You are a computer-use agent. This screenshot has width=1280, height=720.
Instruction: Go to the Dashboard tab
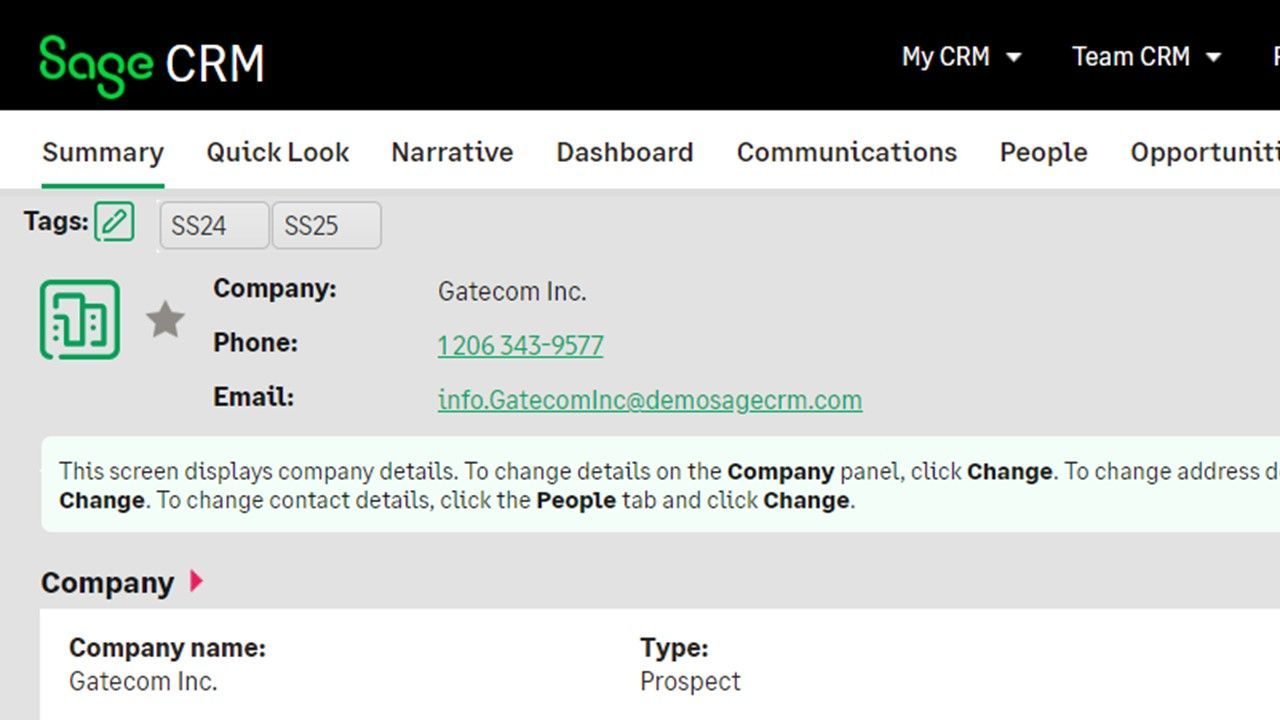625,152
